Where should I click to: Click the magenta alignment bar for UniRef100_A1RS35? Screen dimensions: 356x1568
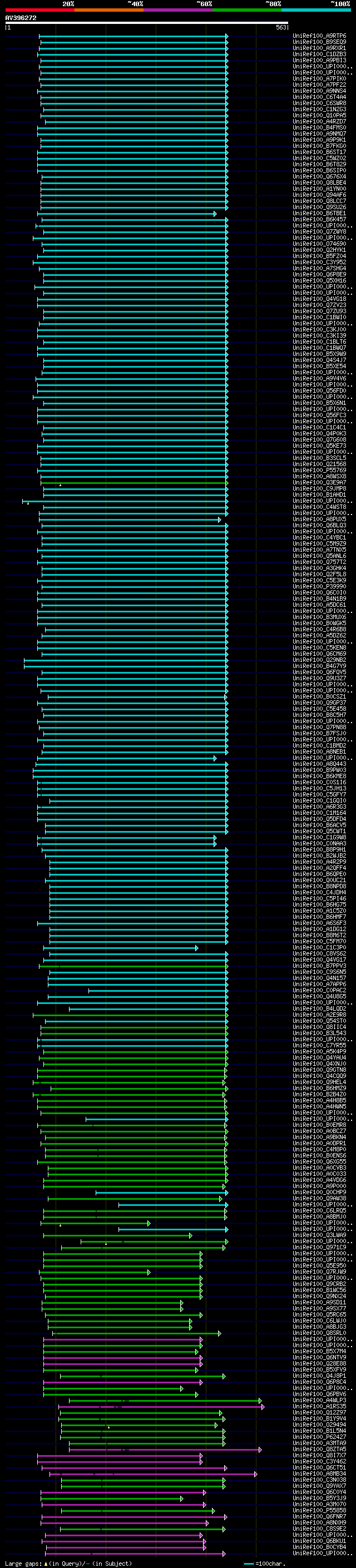pos(161,1407)
